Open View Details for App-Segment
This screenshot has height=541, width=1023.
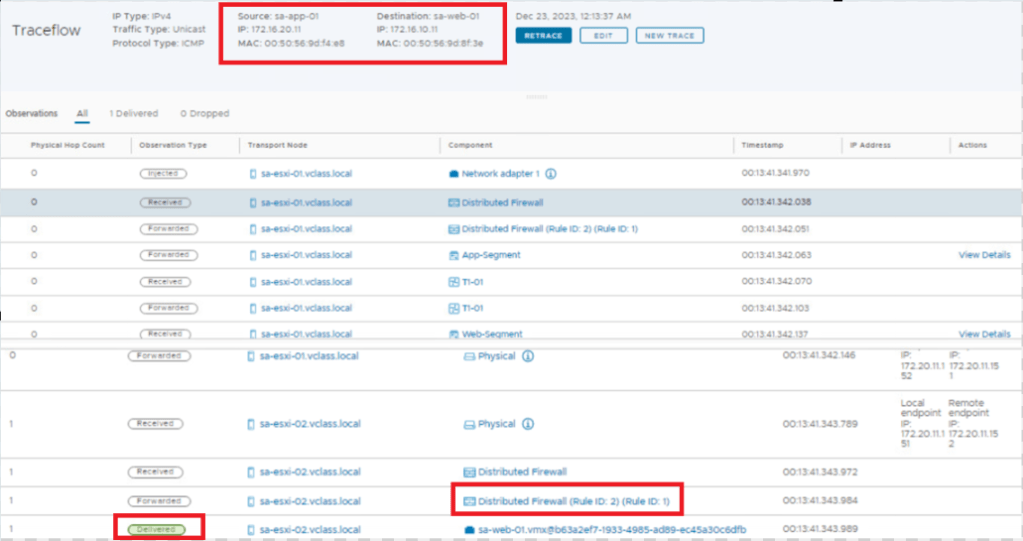click(x=984, y=255)
